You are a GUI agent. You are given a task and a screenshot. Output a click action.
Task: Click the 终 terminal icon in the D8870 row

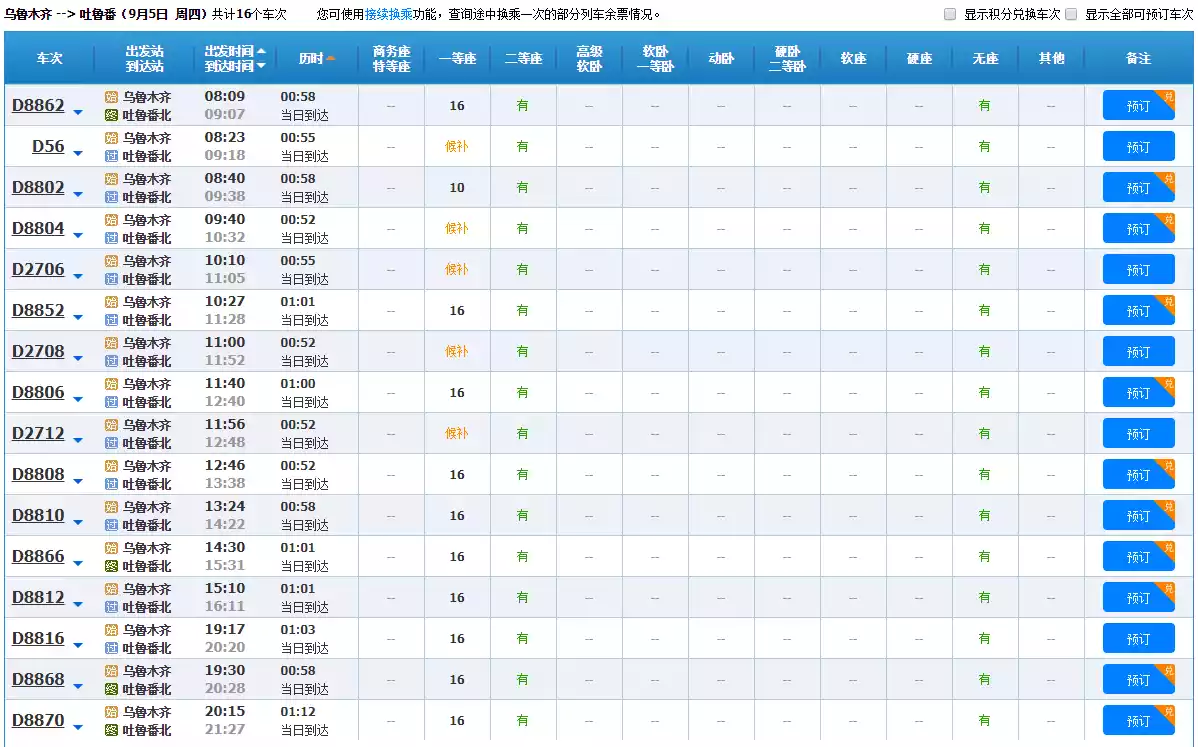coord(112,730)
